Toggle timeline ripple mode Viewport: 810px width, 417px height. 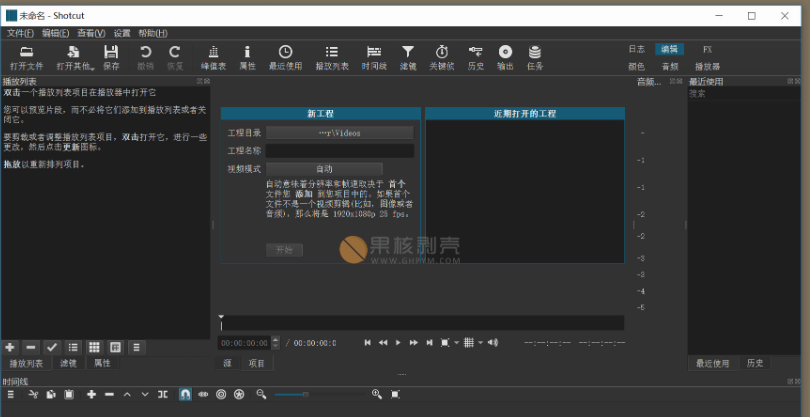pos(221,394)
